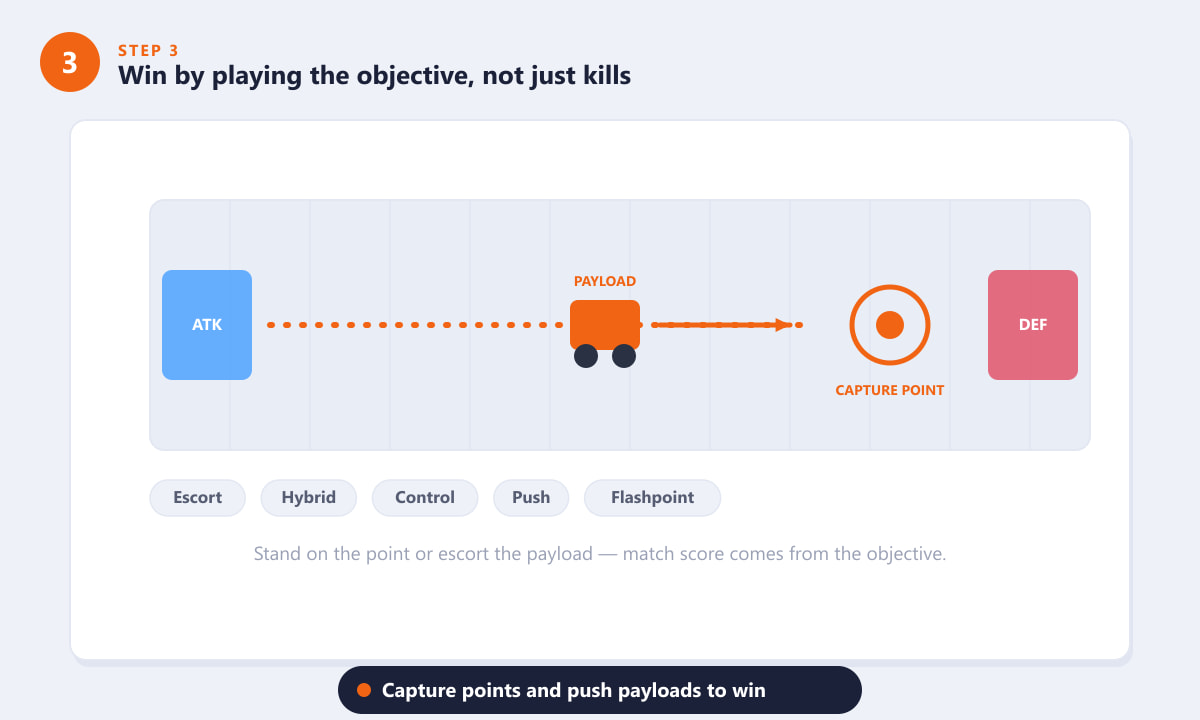Click the red DEF team block
Screen dimensions: 1200x720
(1033, 325)
